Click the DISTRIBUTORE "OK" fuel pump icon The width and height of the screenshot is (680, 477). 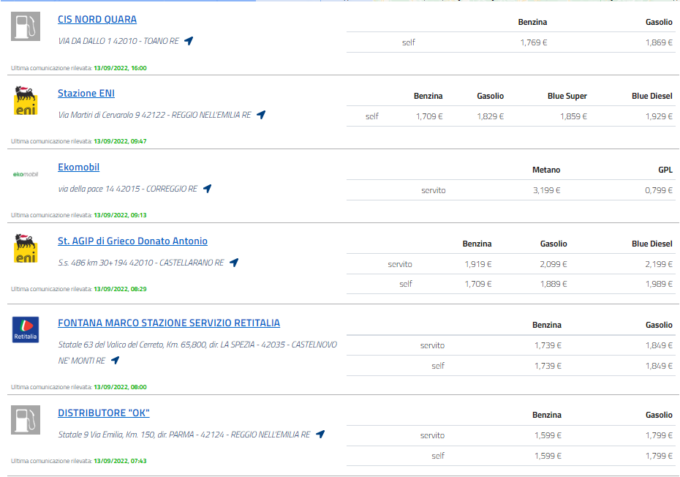point(26,420)
